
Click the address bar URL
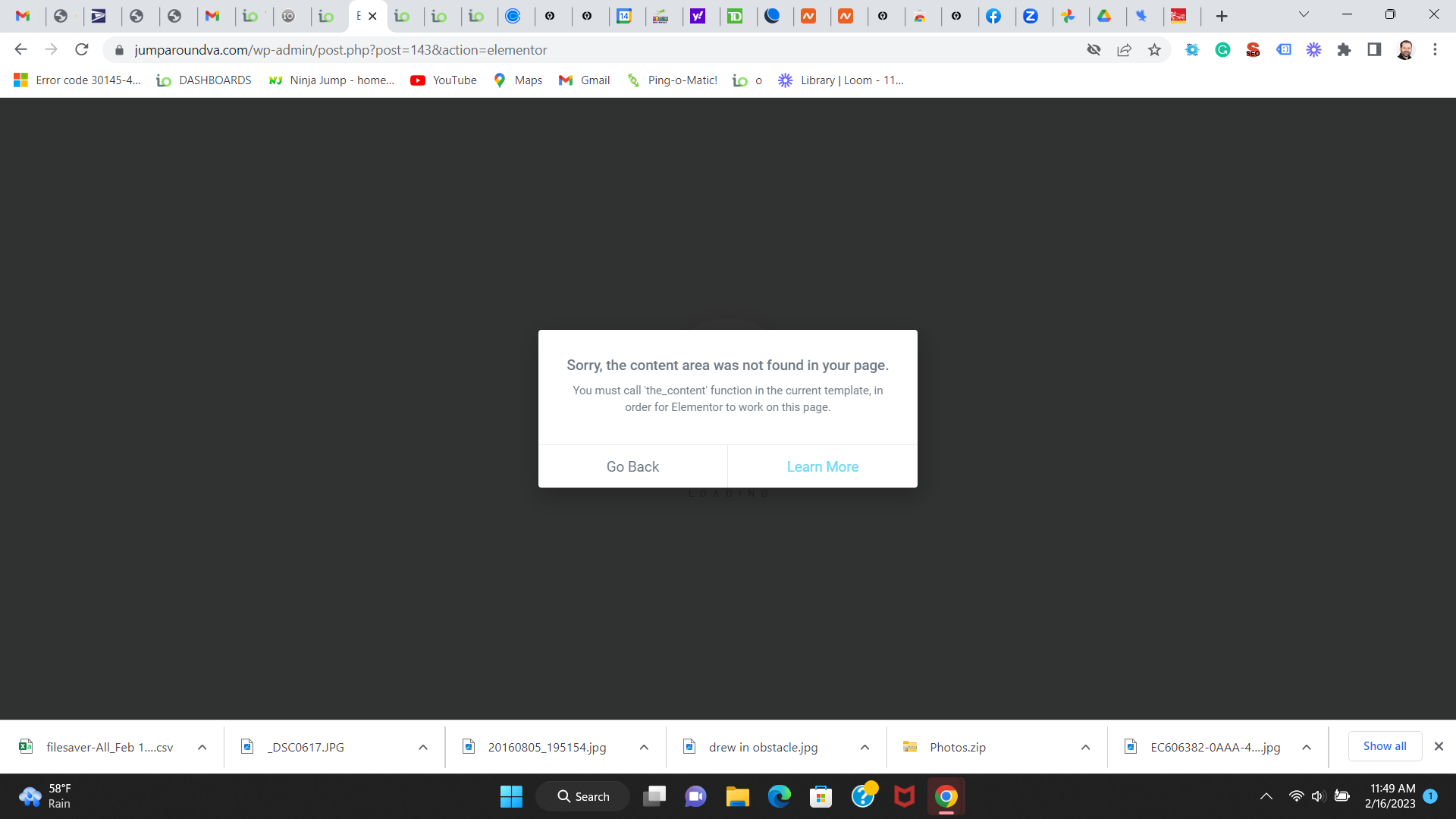point(341,50)
